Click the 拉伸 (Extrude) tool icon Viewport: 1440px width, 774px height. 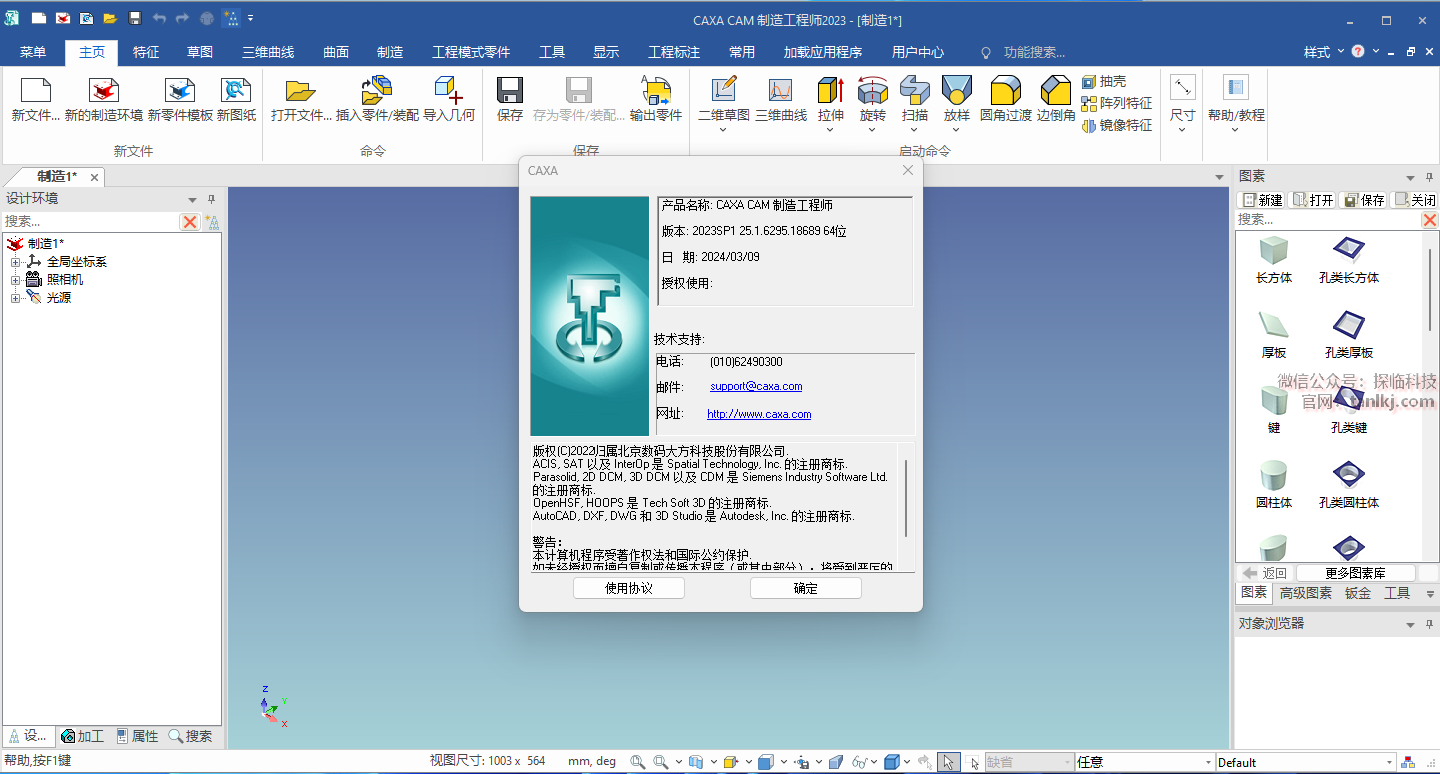(x=830, y=91)
